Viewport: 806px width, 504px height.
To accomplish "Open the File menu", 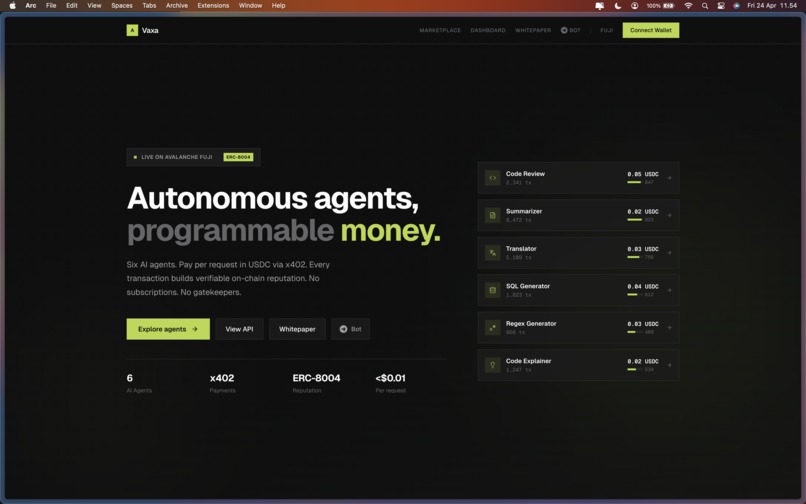I will (x=51, y=6).
